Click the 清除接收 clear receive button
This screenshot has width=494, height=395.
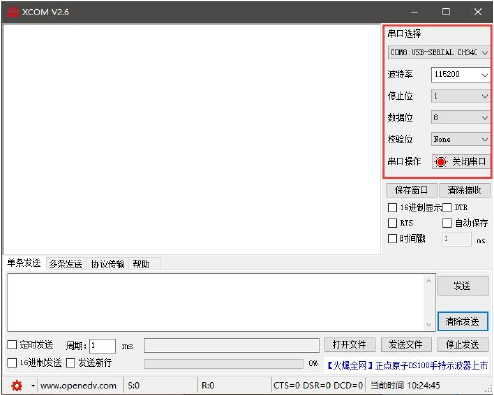(x=464, y=190)
